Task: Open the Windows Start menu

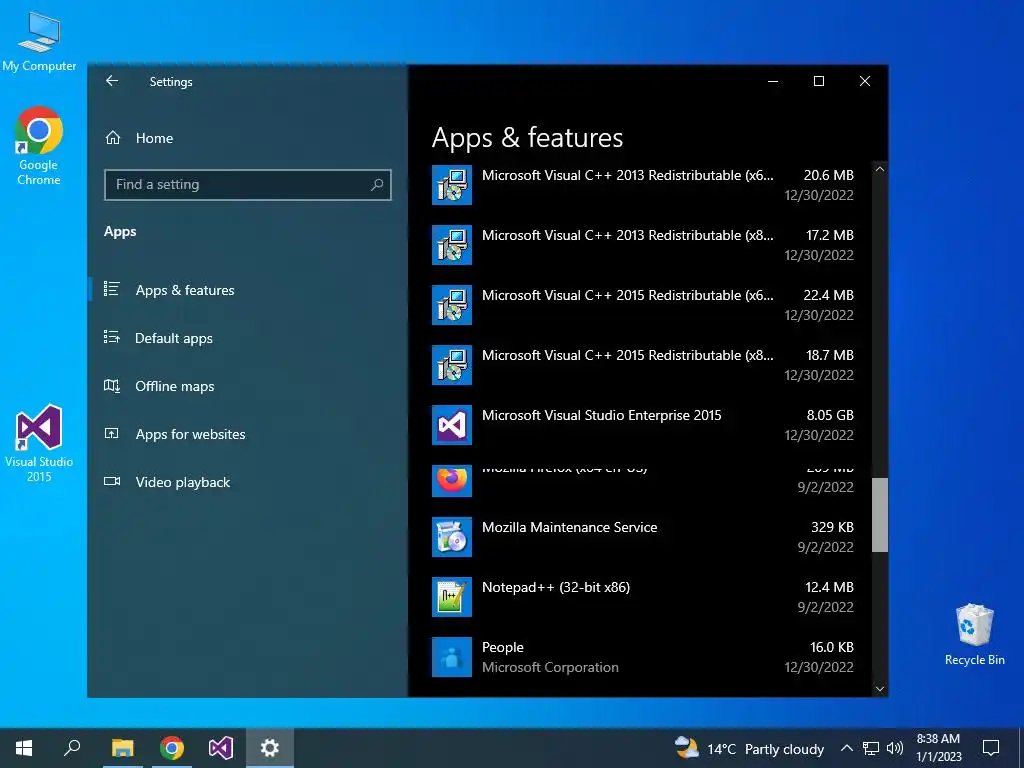Action: 24,748
